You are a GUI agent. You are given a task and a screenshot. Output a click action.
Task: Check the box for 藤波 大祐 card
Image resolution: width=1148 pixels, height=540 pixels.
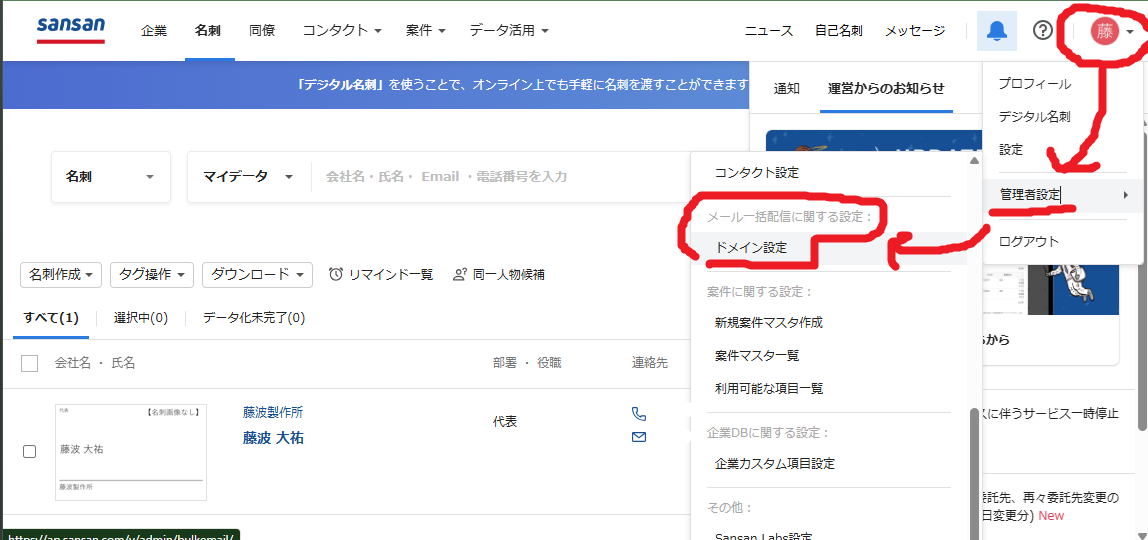tap(30, 451)
